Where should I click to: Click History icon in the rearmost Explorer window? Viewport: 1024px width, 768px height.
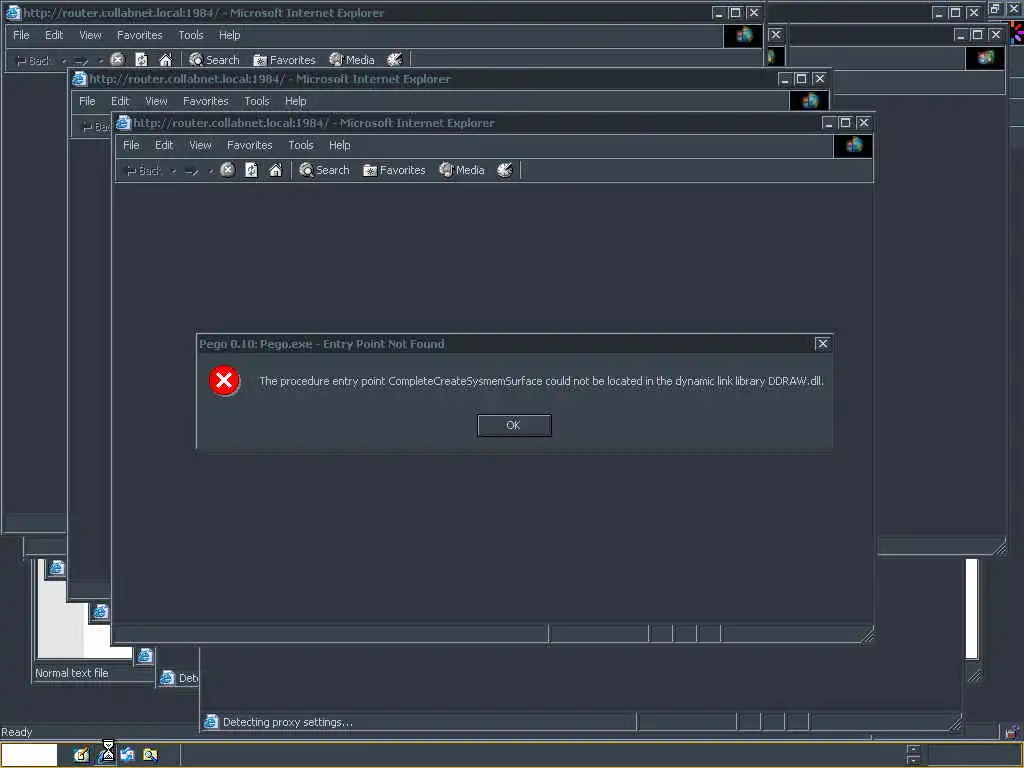pyautogui.click(x=394, y=59)
